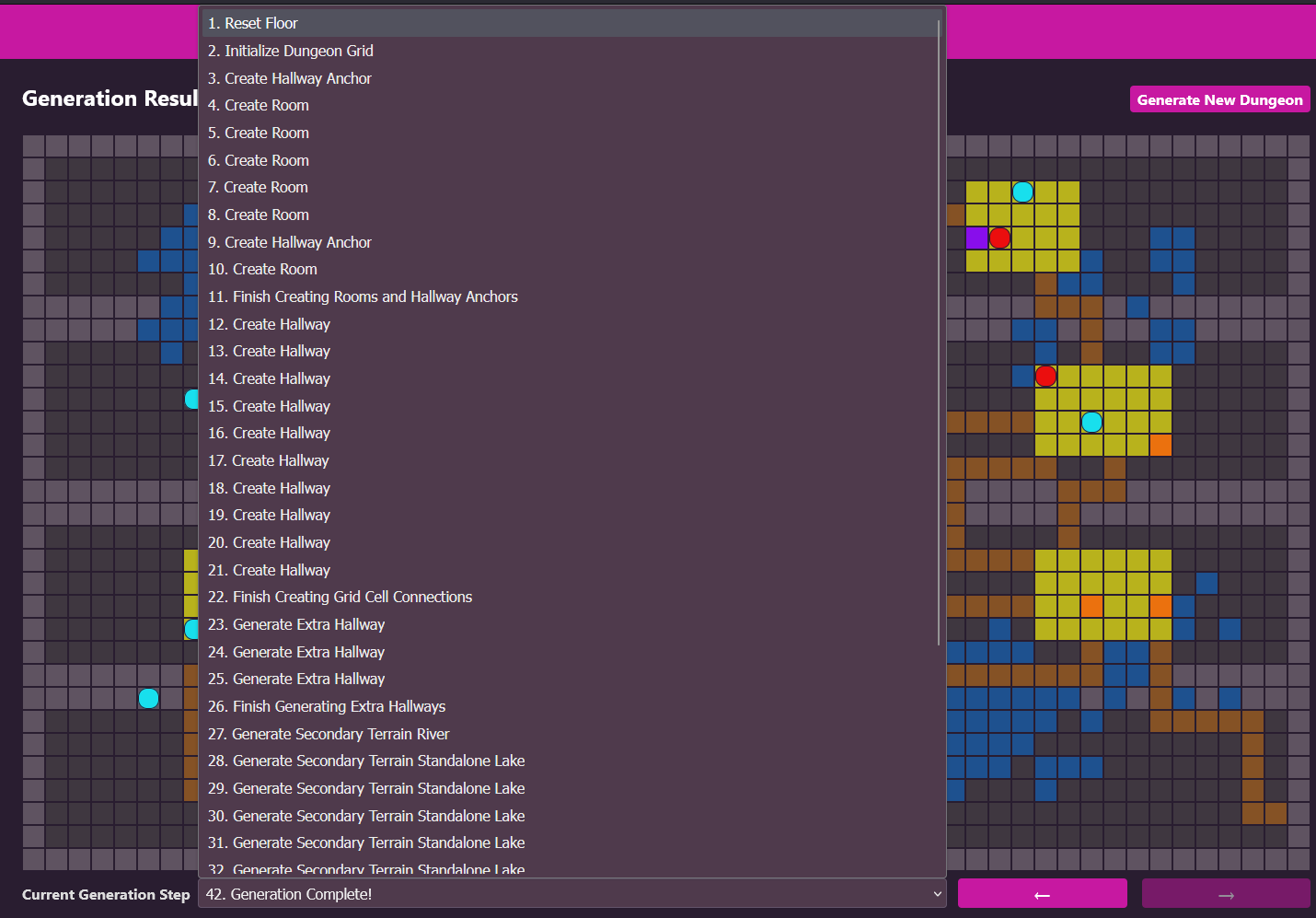Choose step 24. Generate Extra Hallway
This screenshot has width=1316, height=918.
click(571, 652)
